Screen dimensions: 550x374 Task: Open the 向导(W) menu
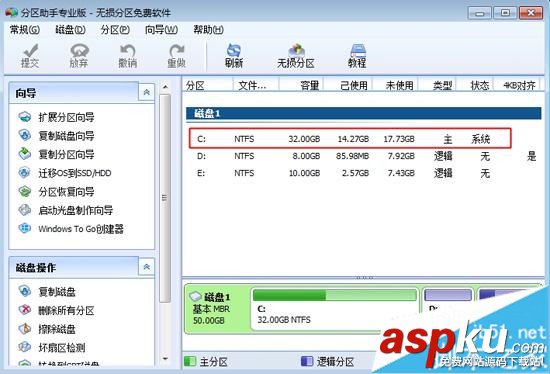coord(161,30)
